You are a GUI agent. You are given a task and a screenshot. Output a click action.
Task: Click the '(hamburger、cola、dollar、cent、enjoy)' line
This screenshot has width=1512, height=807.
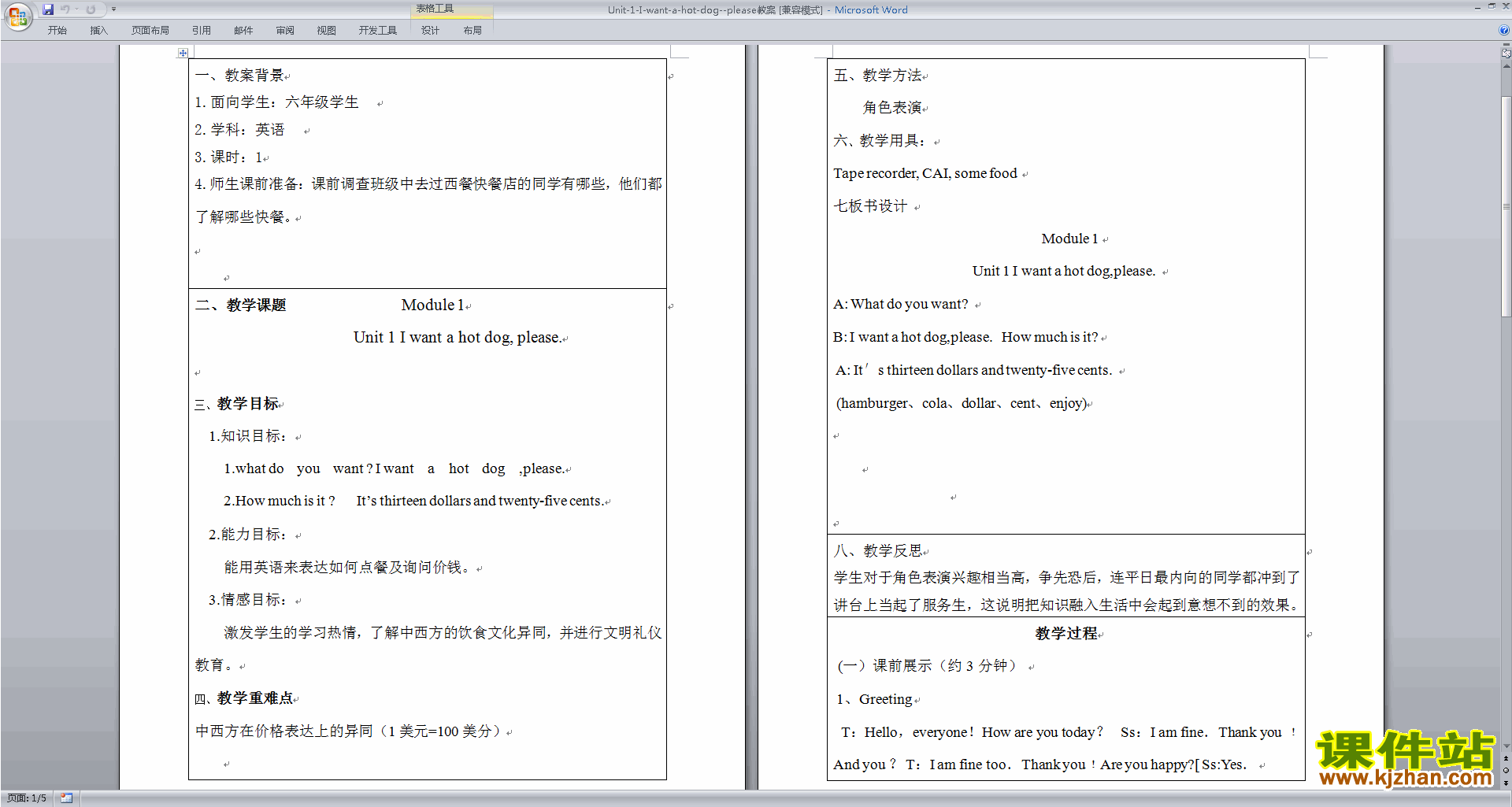962,404
